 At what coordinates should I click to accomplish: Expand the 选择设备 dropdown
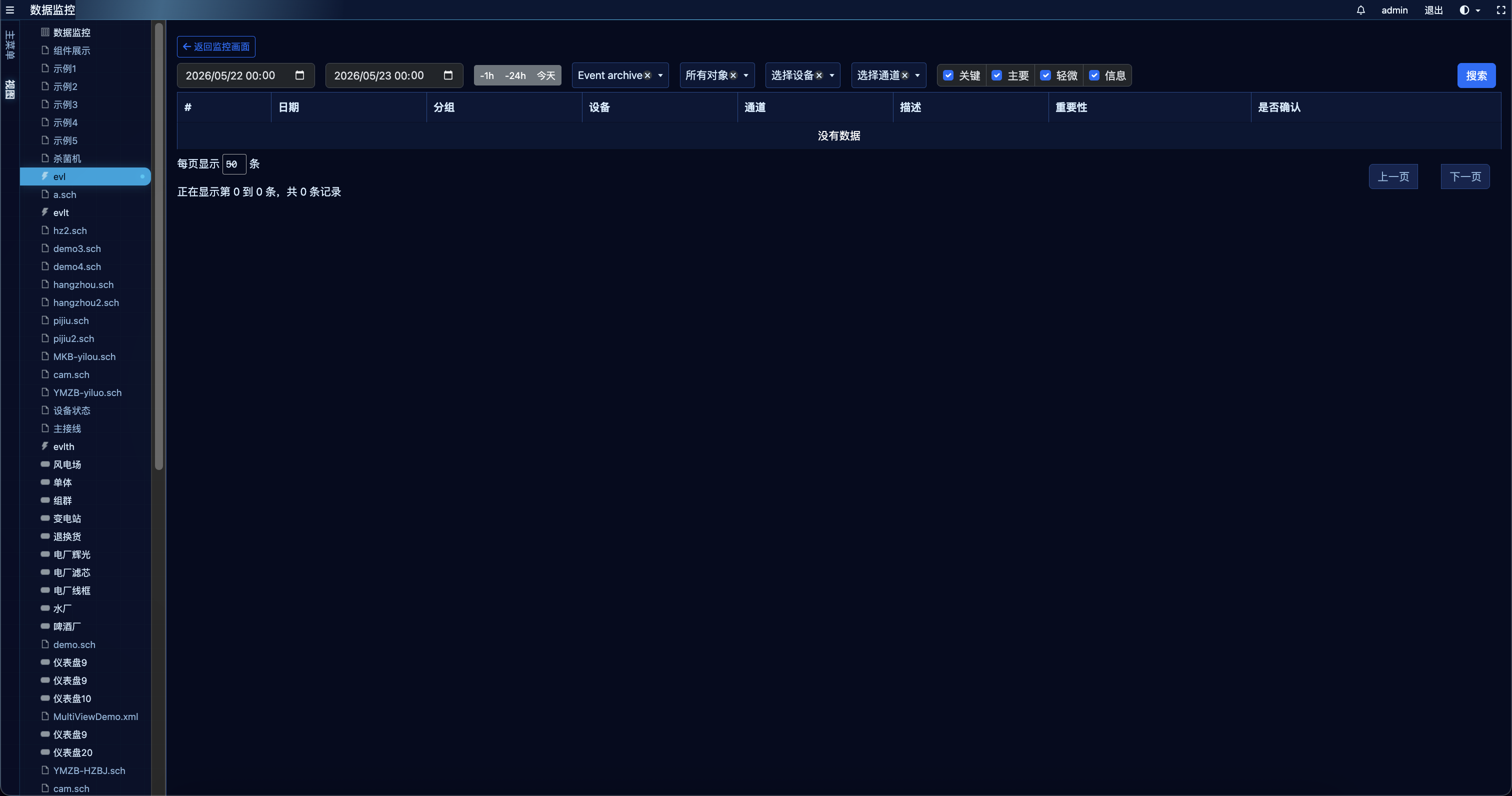831,75
